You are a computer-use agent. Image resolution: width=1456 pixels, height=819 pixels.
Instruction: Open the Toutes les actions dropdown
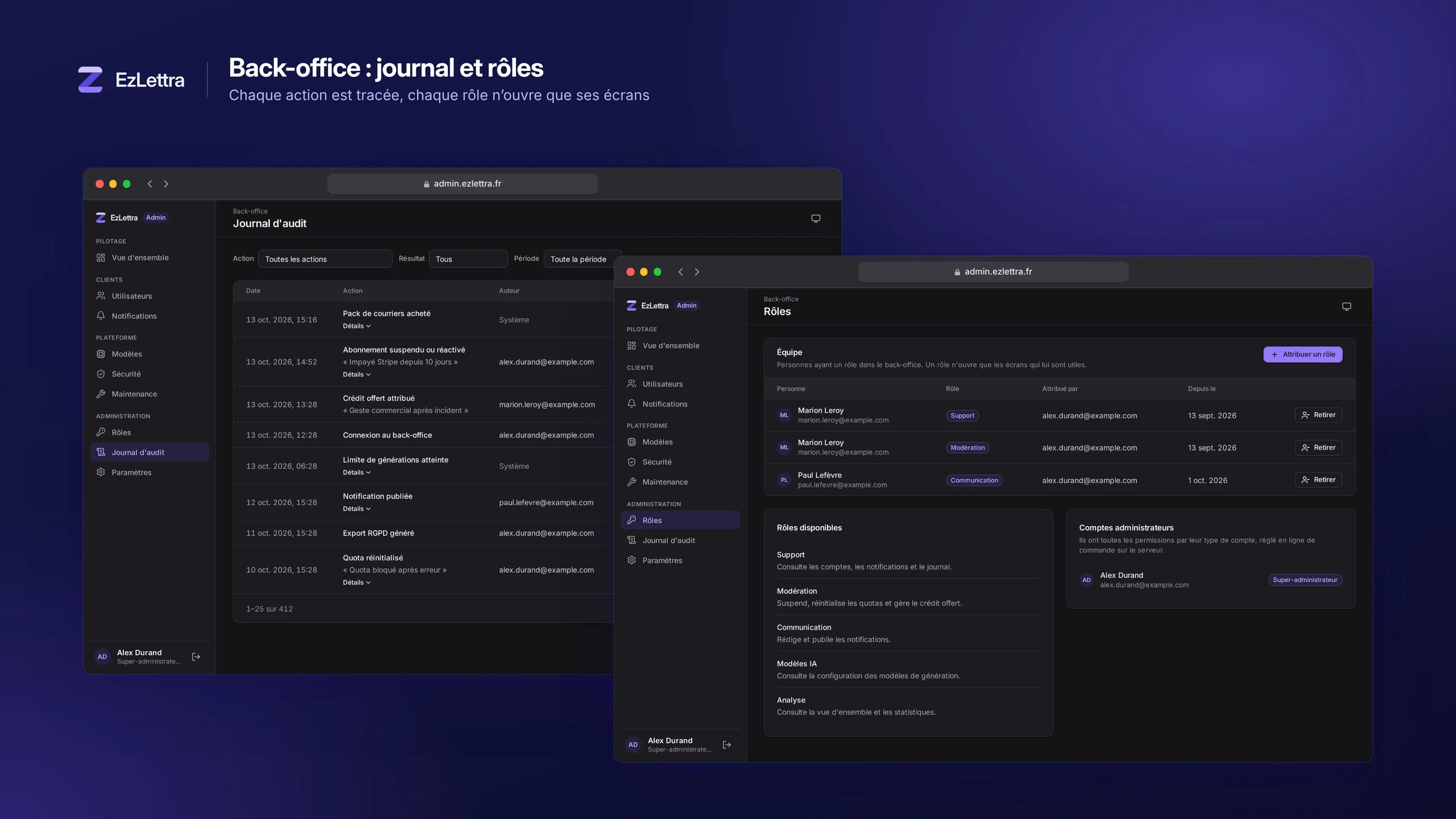click(x=325, y=259)
